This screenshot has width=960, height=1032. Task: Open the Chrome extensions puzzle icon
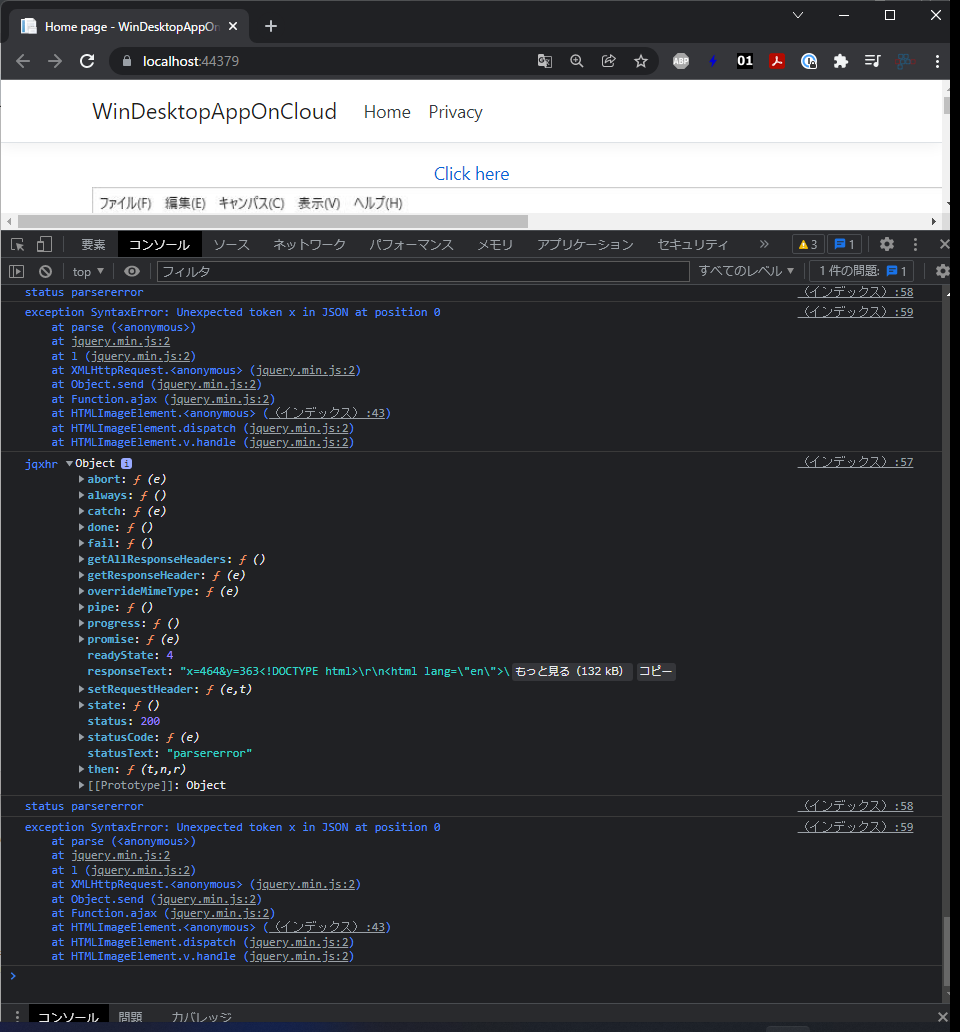coord(841,61)
